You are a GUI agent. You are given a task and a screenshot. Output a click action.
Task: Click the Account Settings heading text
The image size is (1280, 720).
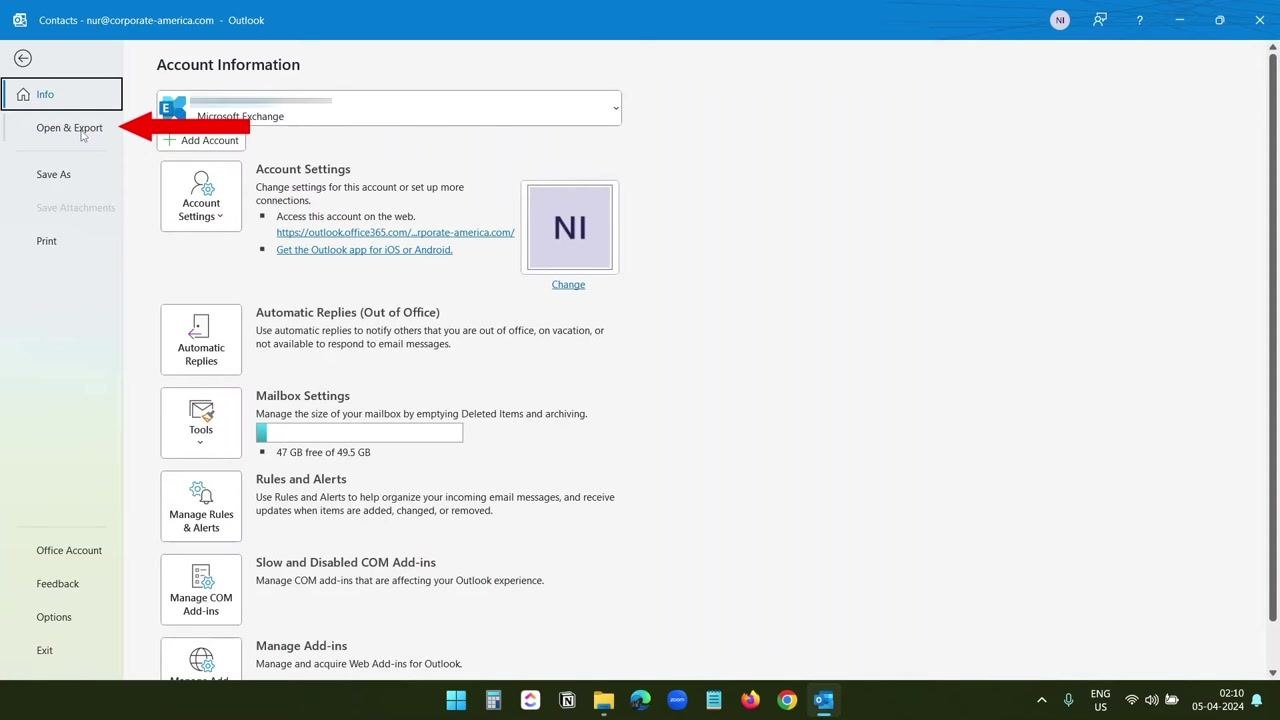click(x=303, y=169)
